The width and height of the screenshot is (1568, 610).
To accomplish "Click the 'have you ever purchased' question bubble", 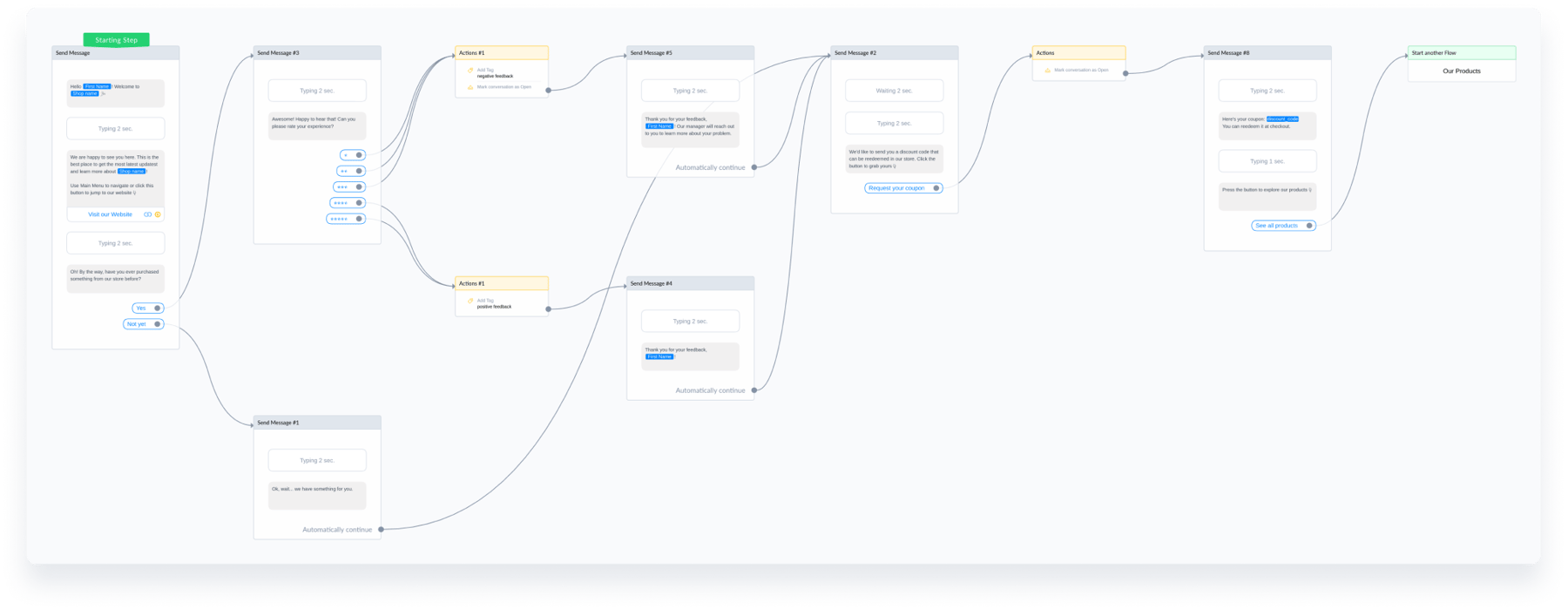I will coord(115,279).
